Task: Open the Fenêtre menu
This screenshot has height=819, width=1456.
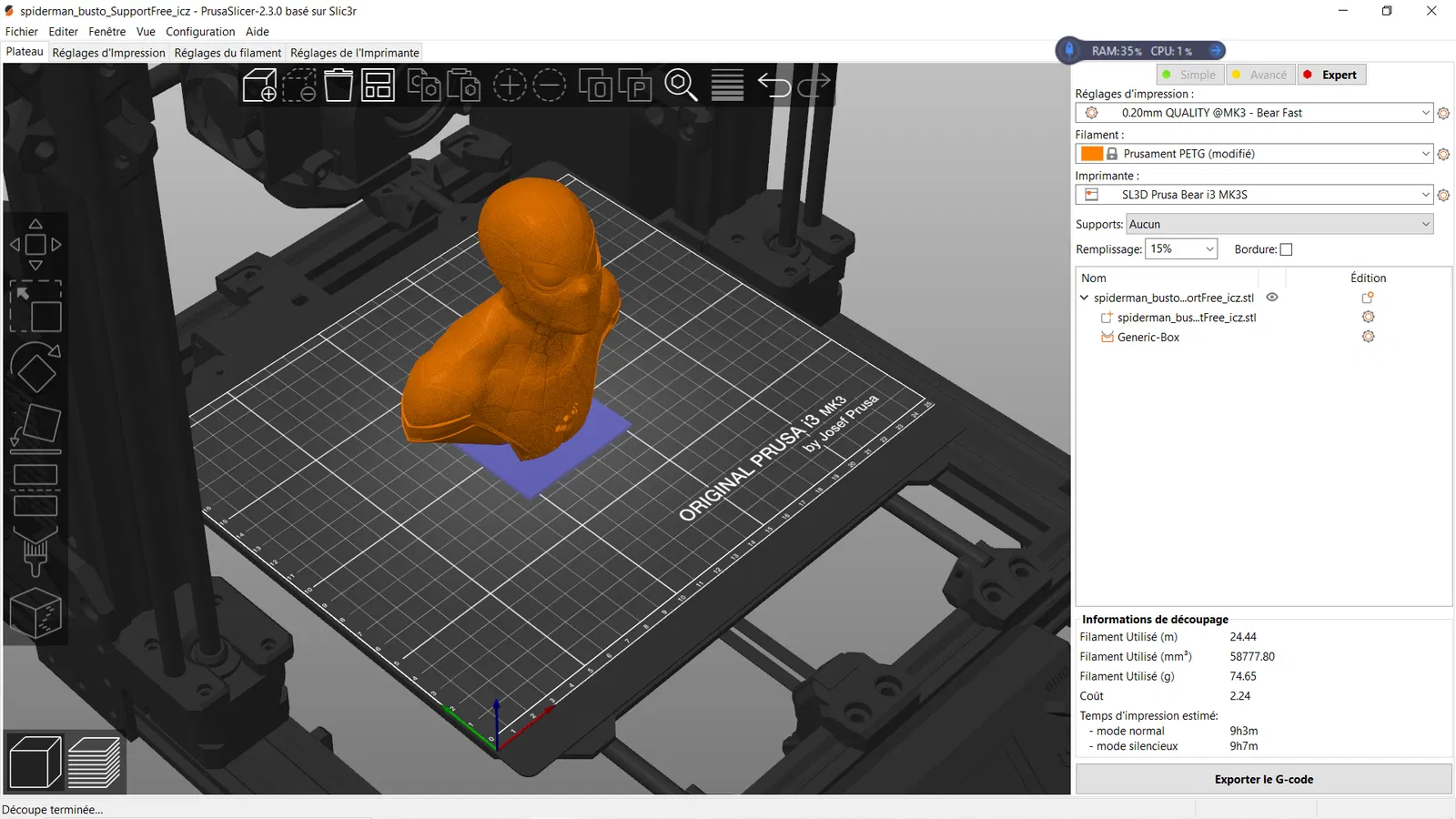Action: coord(107,32)
